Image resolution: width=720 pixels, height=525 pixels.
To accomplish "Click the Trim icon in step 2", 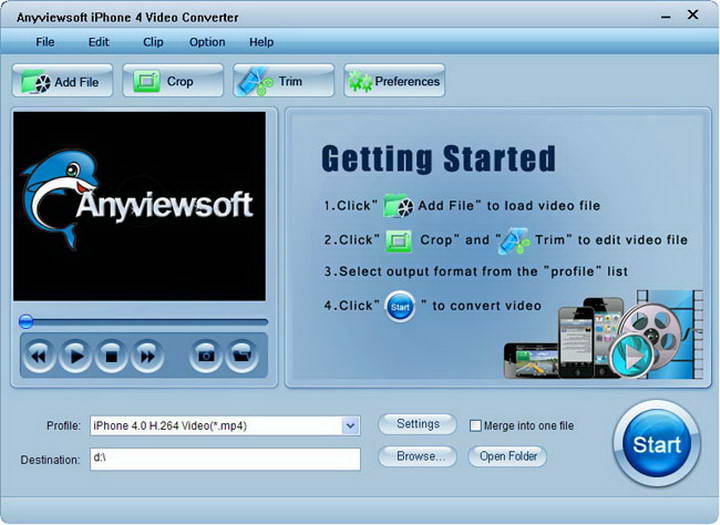I will 514,241.
